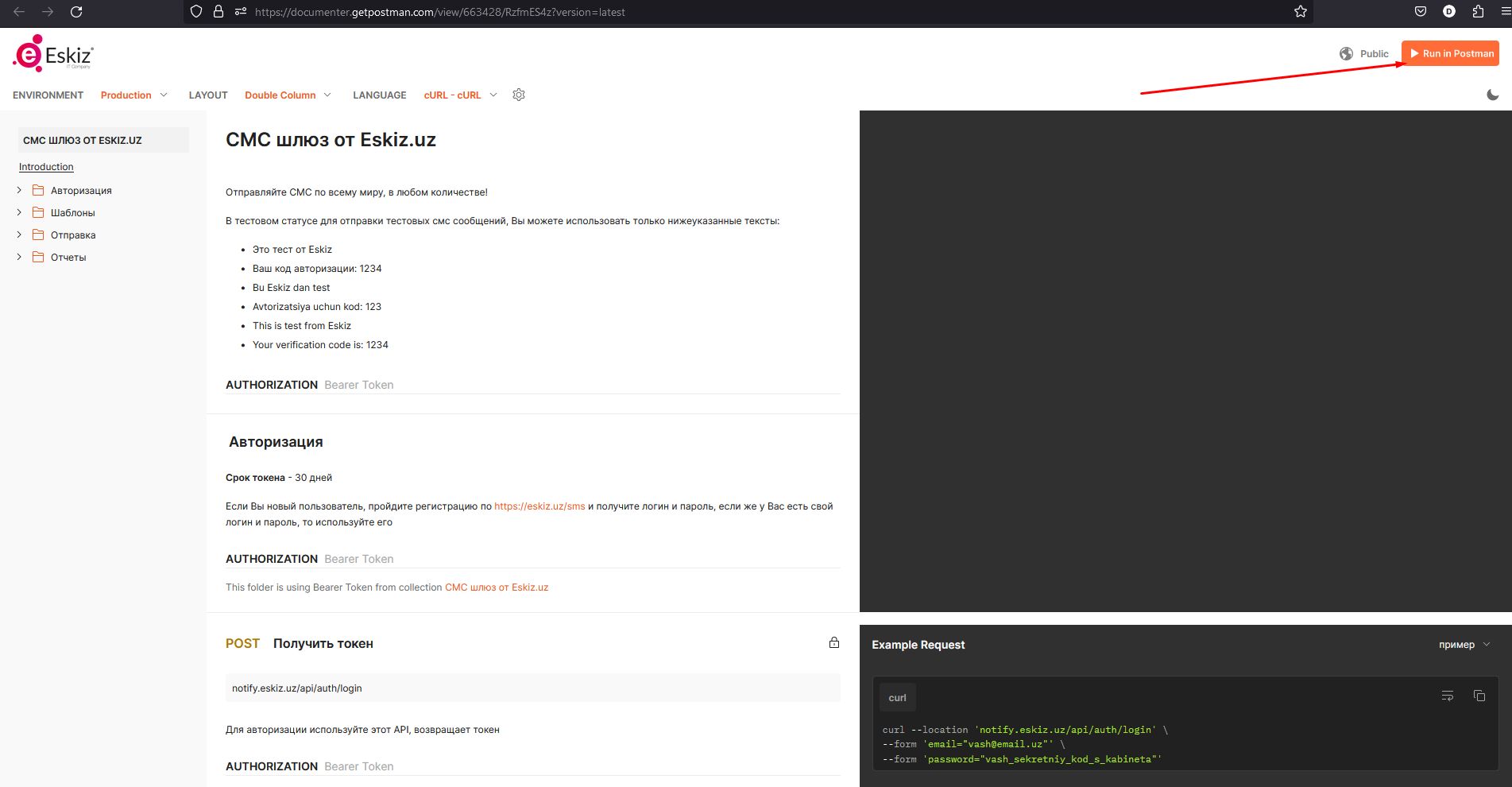Open the Introduction sidebar link

(x=46, y=167)
